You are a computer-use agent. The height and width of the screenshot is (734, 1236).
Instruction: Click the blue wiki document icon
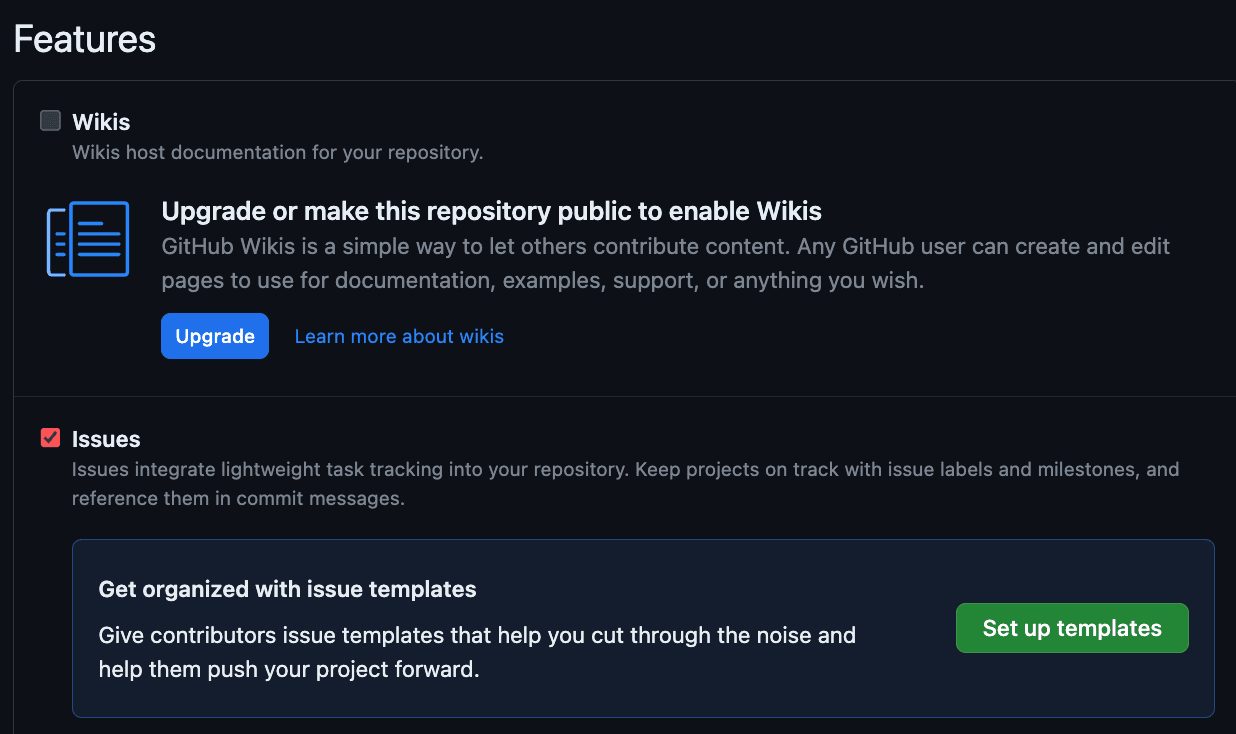coord(88,239)
